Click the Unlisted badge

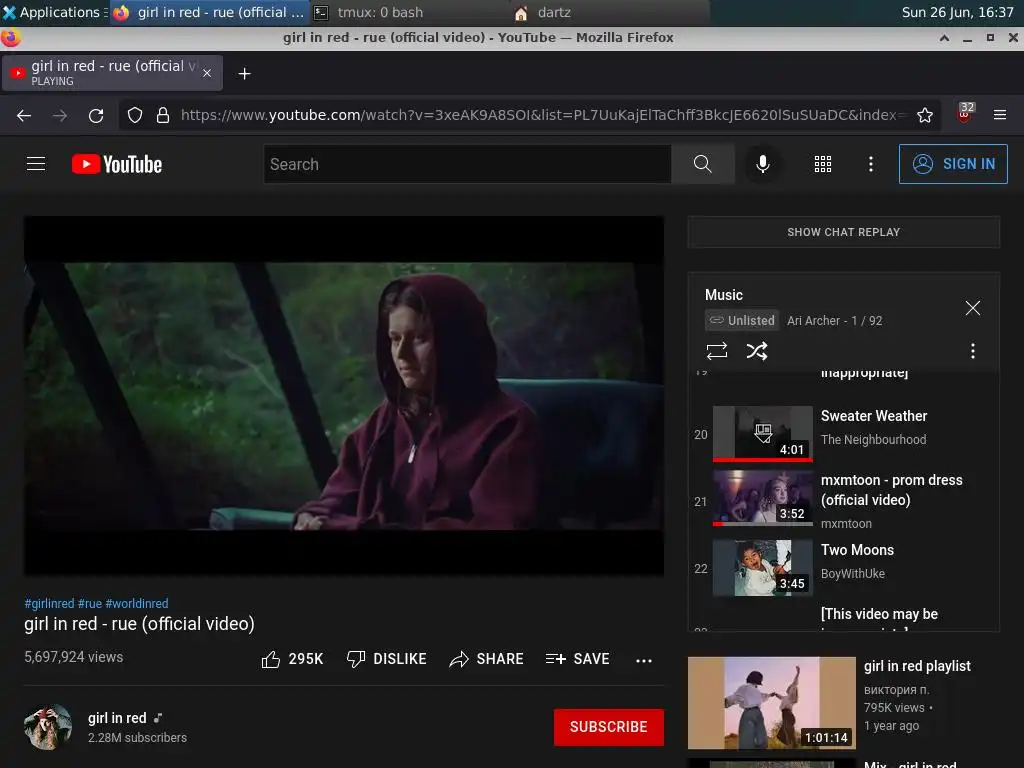coord(742,321)
